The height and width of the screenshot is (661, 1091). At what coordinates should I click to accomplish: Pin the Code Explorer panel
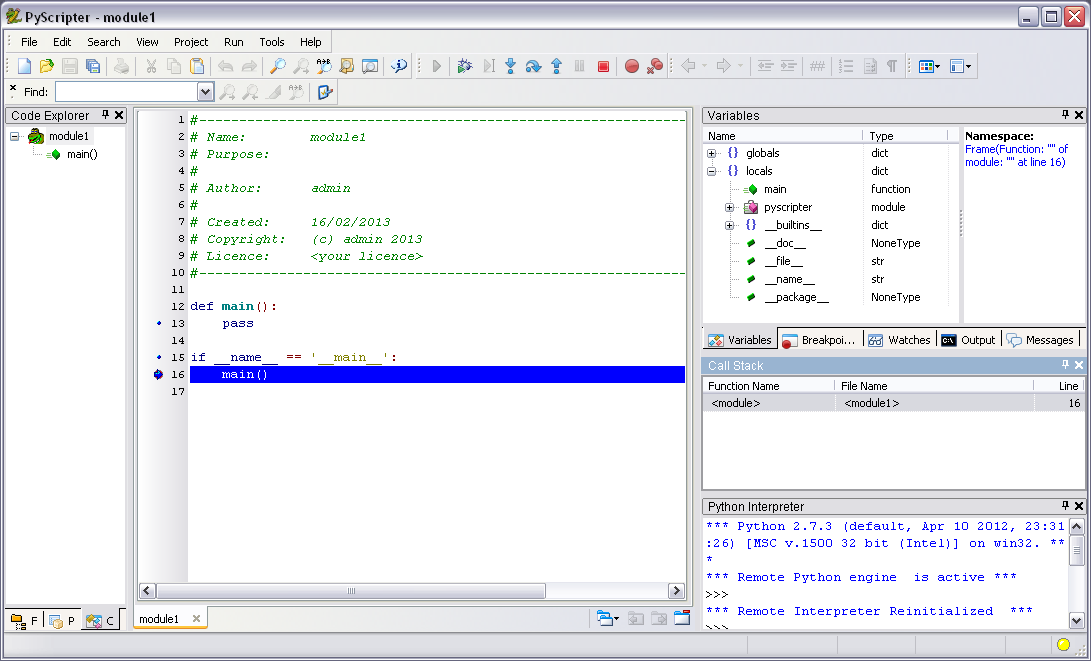coord(106,115)
